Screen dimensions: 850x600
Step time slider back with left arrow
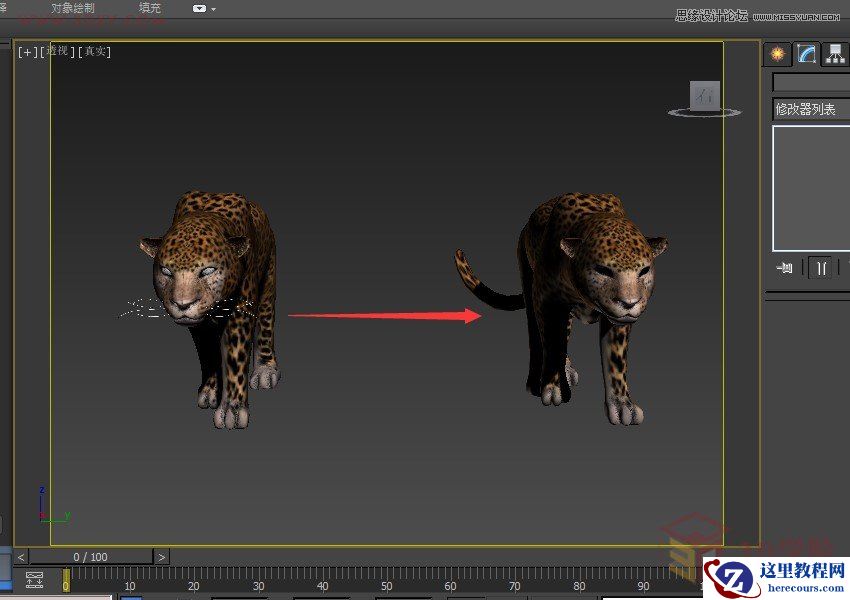click(21, 557)
